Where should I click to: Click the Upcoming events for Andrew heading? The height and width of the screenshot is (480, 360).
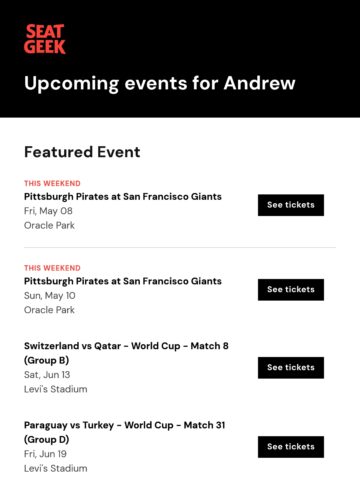(x=160, y=83)
